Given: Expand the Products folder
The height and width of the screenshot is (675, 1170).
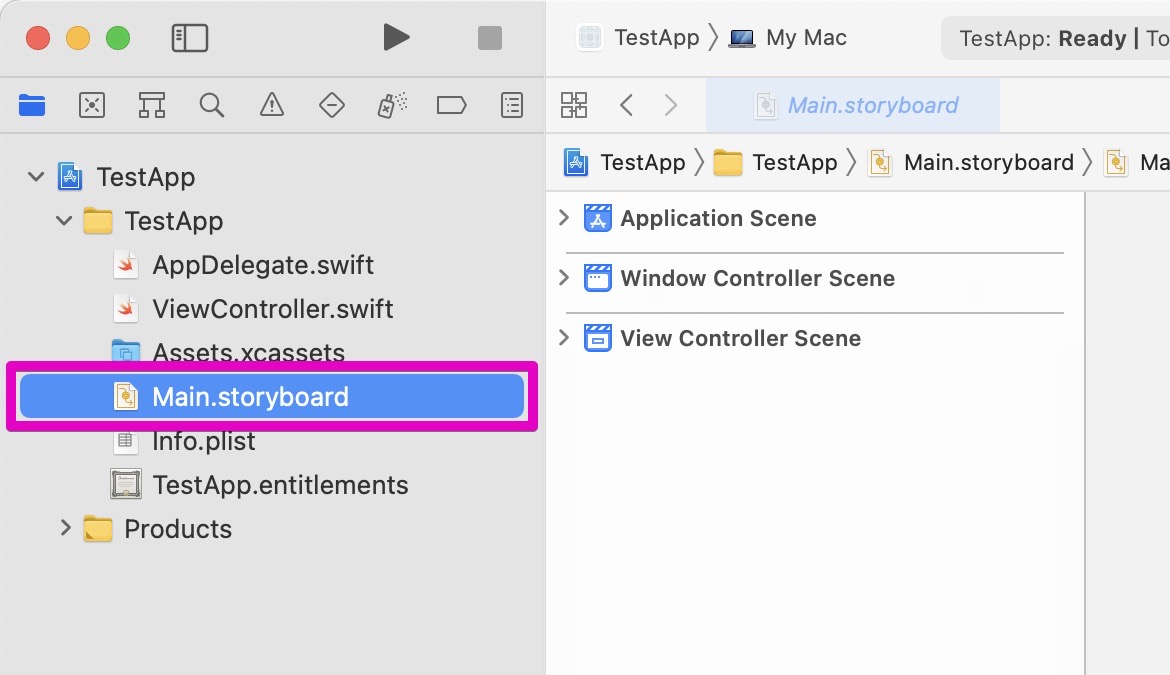Looking at the screenshot, I should [x=65, y=529].
